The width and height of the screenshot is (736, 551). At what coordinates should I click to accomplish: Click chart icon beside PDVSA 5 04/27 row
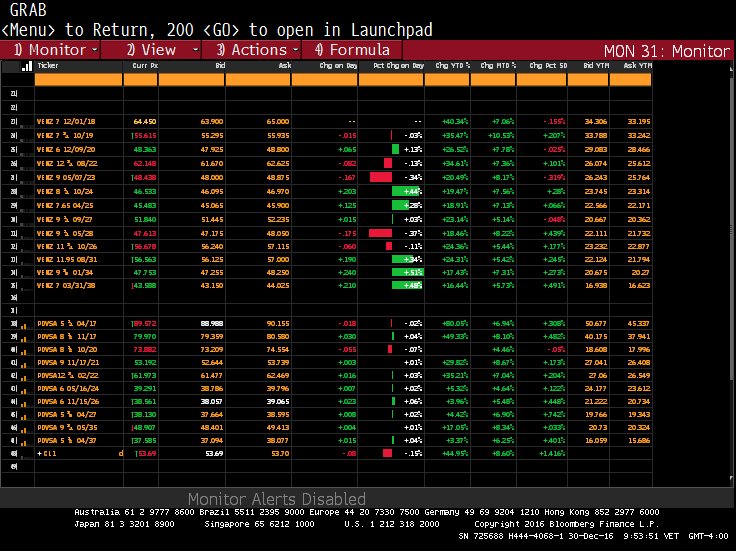[x=24, y=415]
